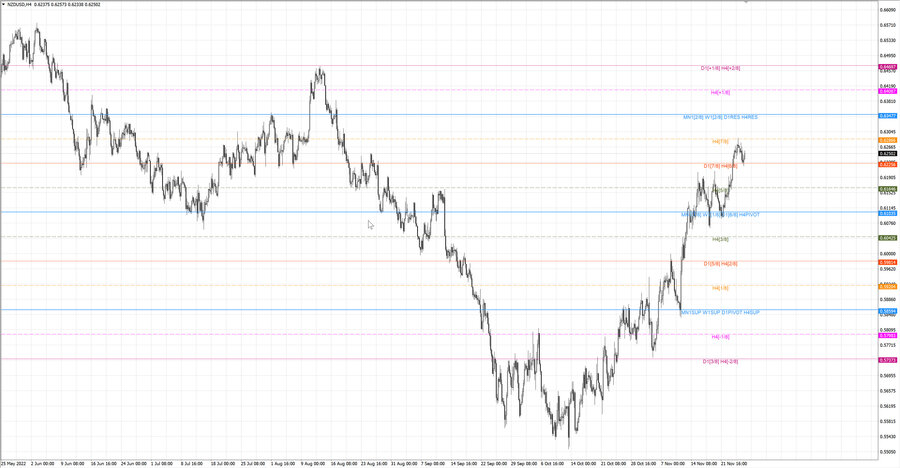
Task: Click the orange price tag of H4[1/8] line
Action: [x=888, y=287]
